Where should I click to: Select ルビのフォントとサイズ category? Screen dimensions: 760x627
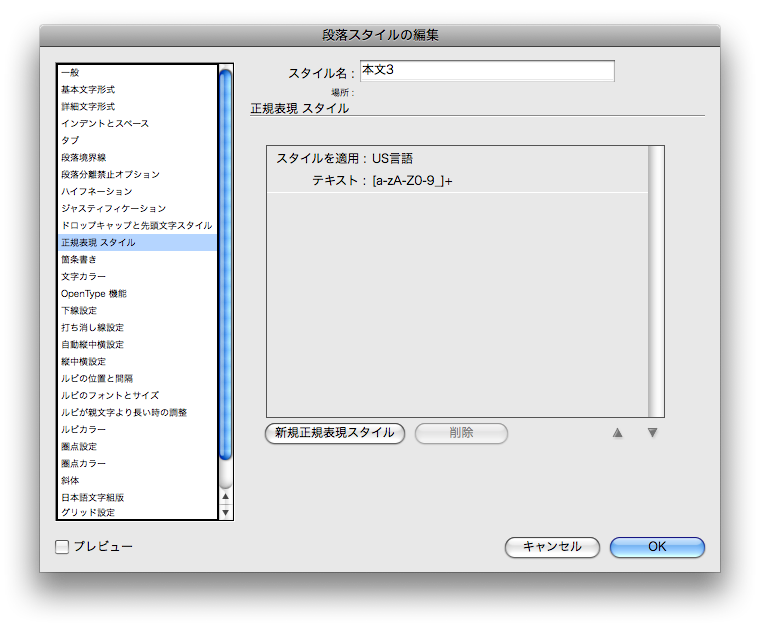pyautogui.click(x=138, y=395)
